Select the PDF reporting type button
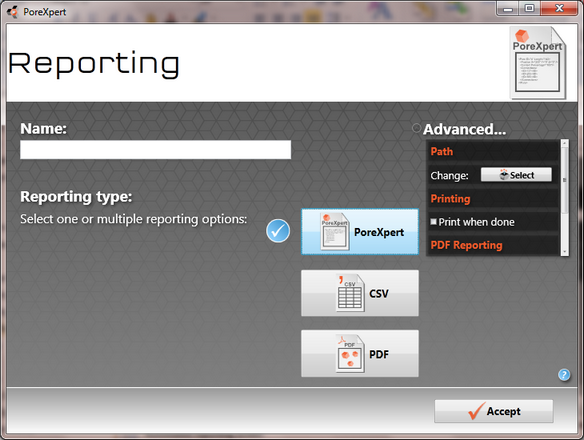The height and width of the screenshot is (440, 584). pos(360,354)
